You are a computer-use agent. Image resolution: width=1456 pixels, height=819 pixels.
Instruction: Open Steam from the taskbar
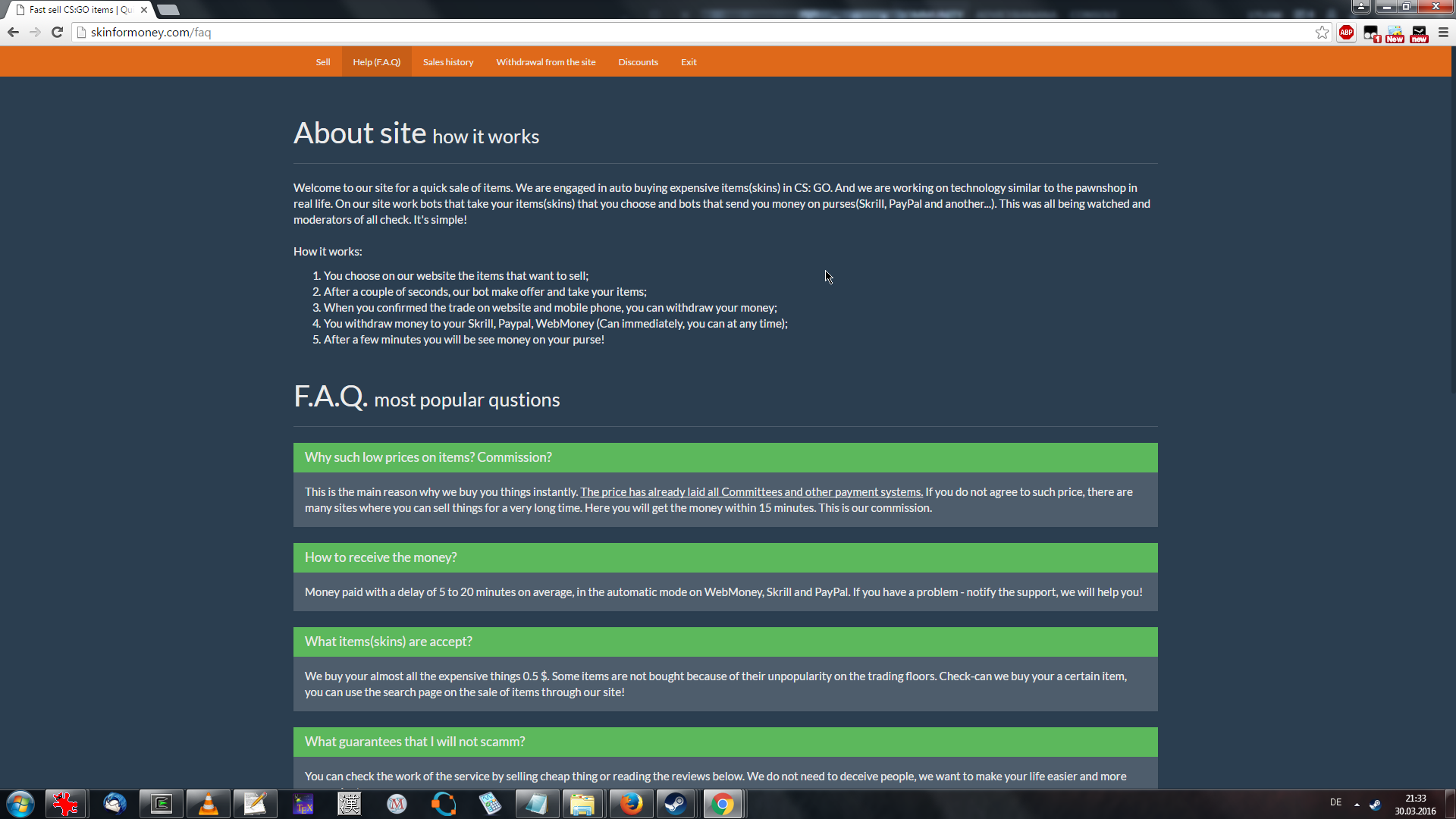tap(675, 804)
